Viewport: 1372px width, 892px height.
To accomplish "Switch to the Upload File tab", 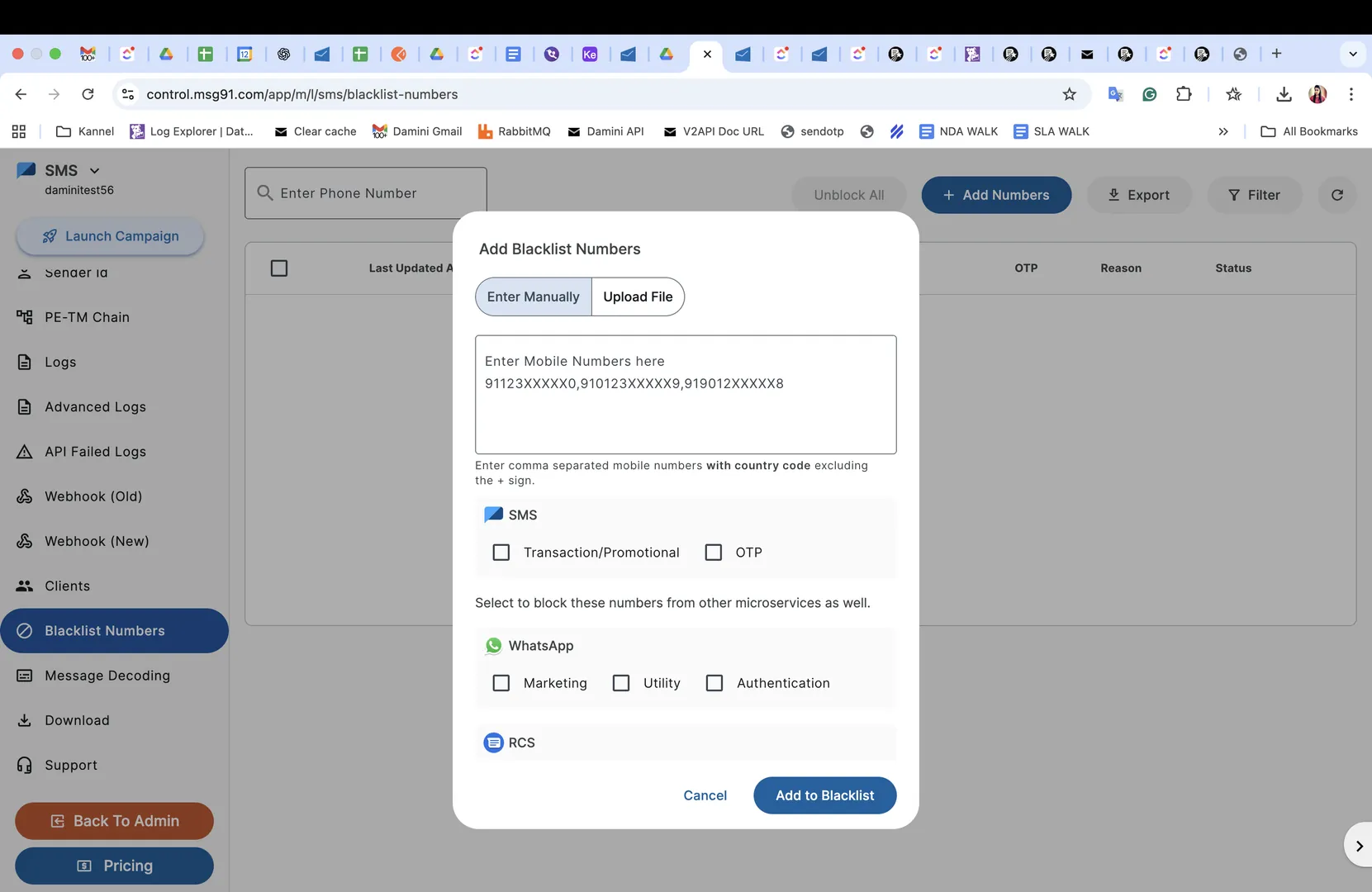I will (x=638, y=297).
